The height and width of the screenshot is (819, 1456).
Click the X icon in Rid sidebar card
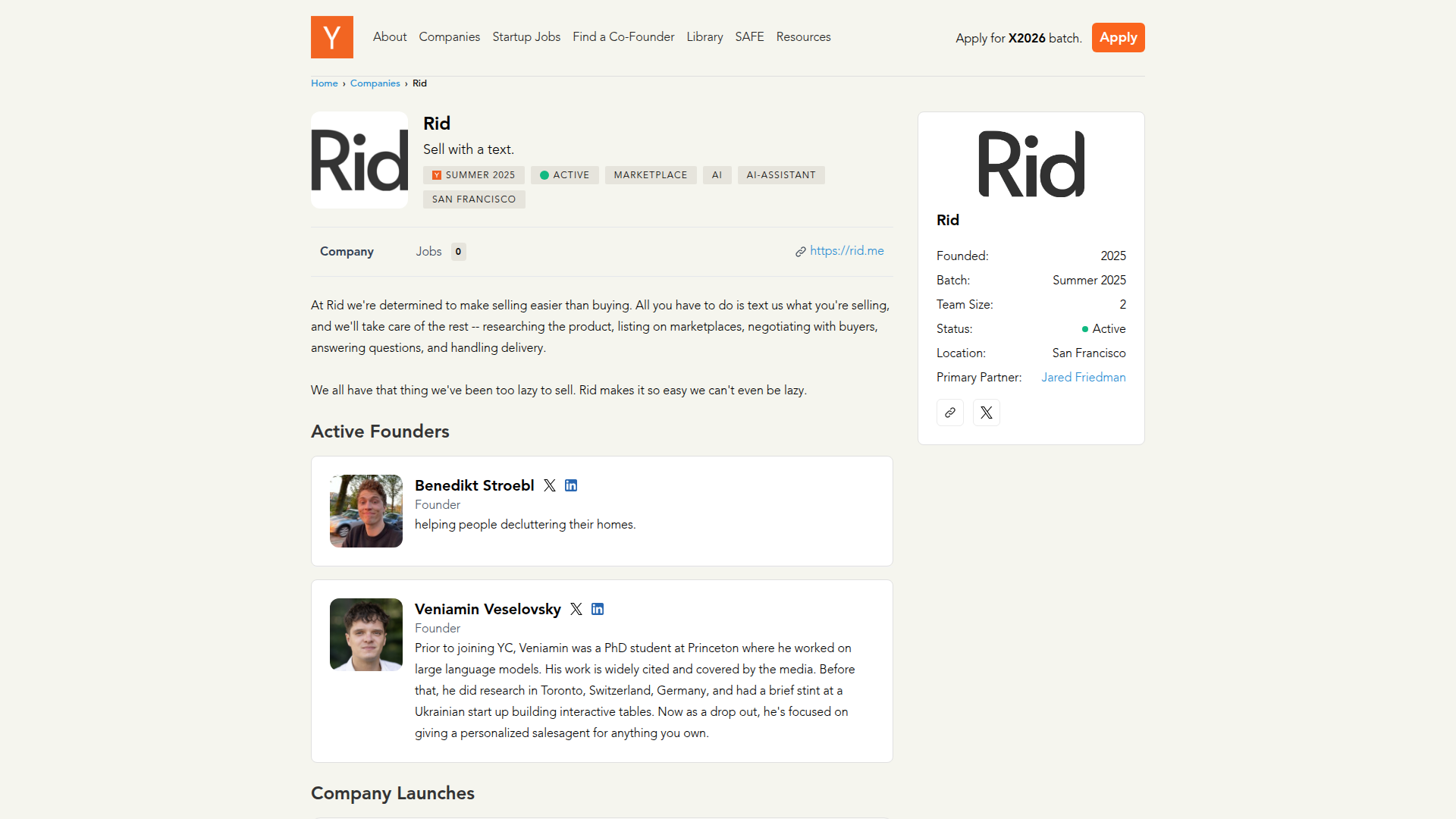[x=986, y=413]
